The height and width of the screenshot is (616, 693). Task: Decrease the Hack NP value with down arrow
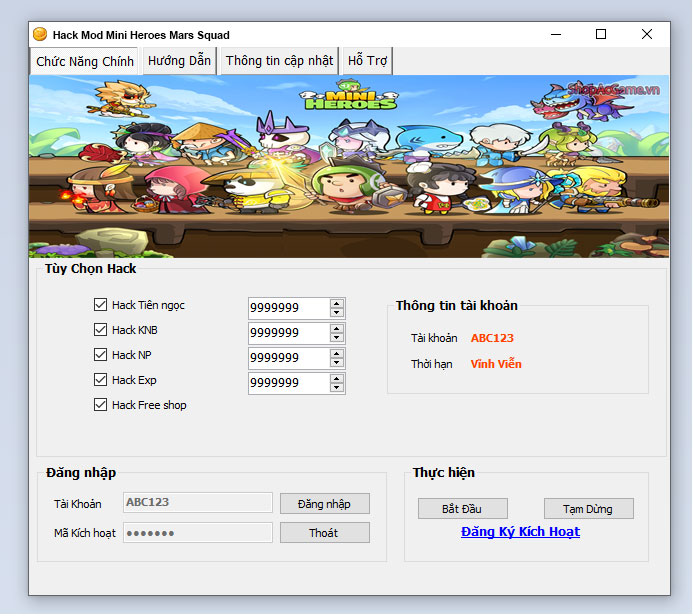pyautogui.click(x=337, y=363)
